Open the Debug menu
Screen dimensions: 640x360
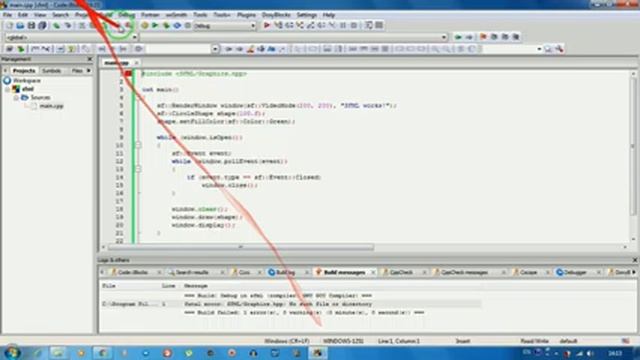[127, 15]
